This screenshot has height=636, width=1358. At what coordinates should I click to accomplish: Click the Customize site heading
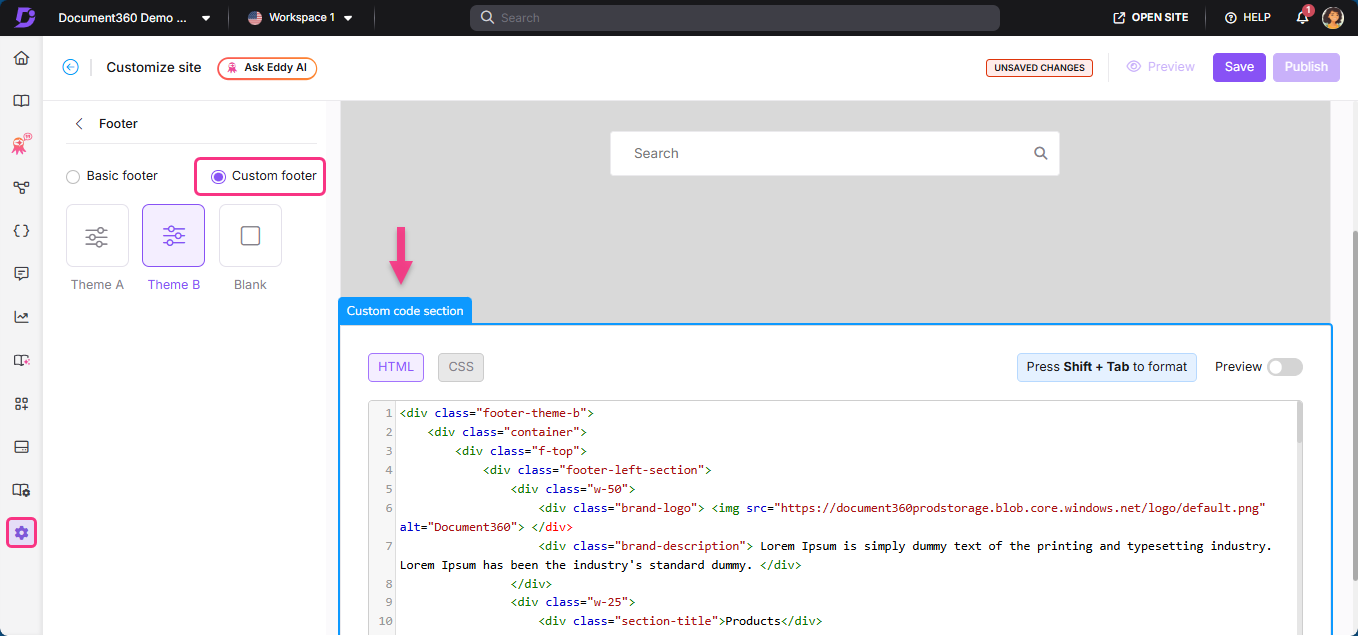point(154,68)
